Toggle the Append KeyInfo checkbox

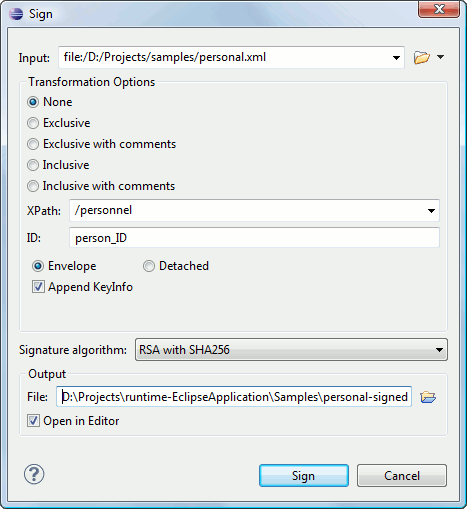point(38,287)
